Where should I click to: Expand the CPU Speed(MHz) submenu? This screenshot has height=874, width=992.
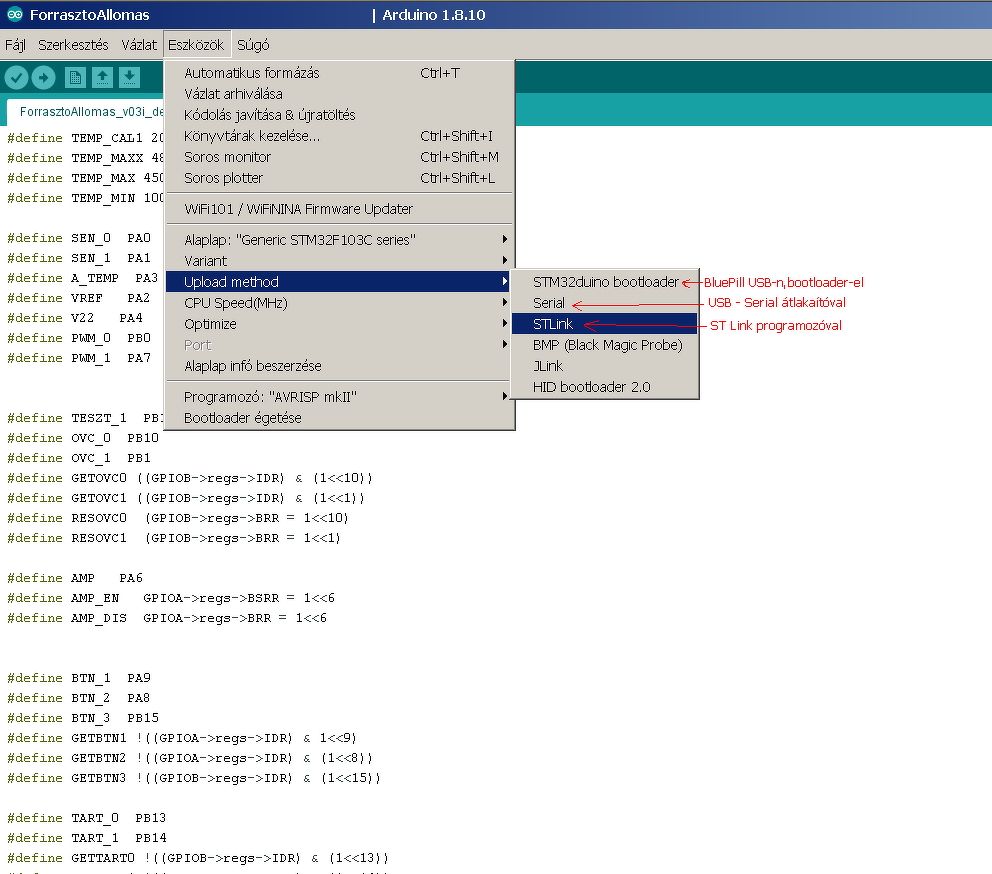click(339, 303)
